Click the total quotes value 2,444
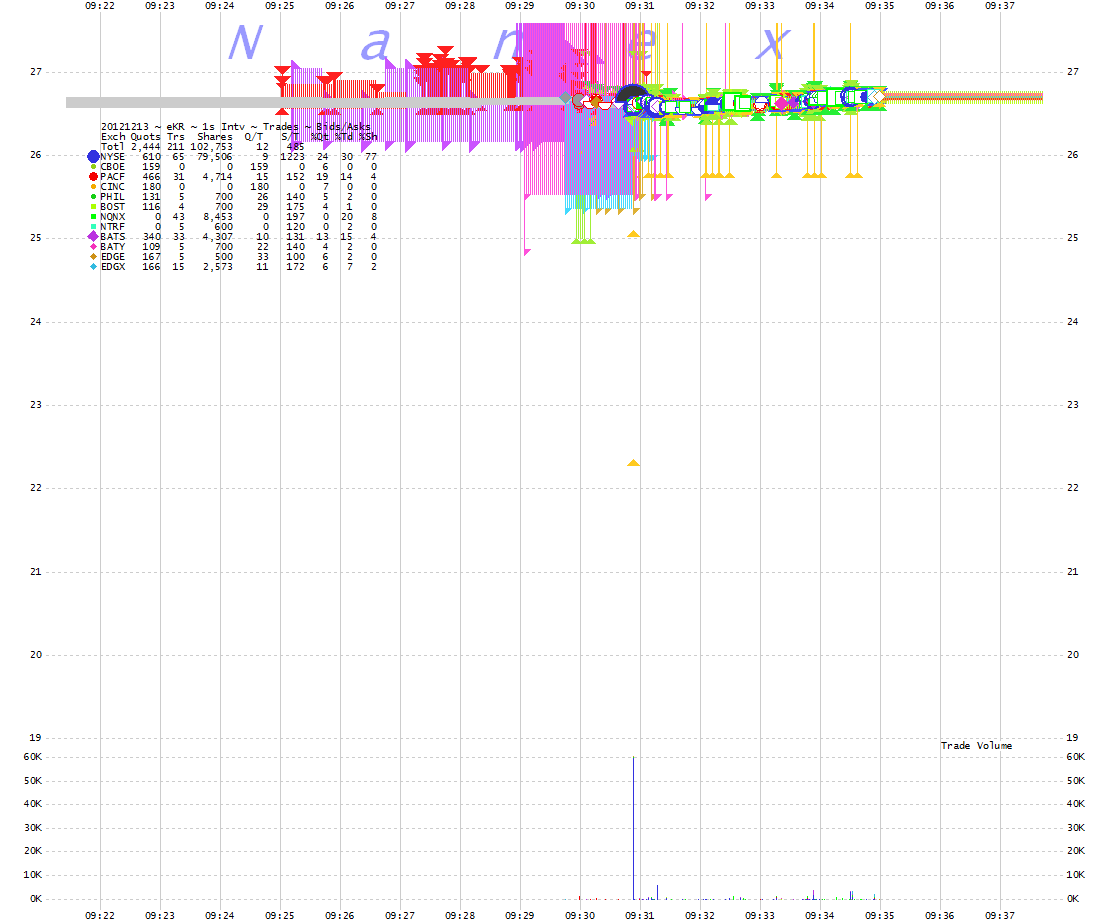Screen dimensions: 1109x922 point(146,146)
